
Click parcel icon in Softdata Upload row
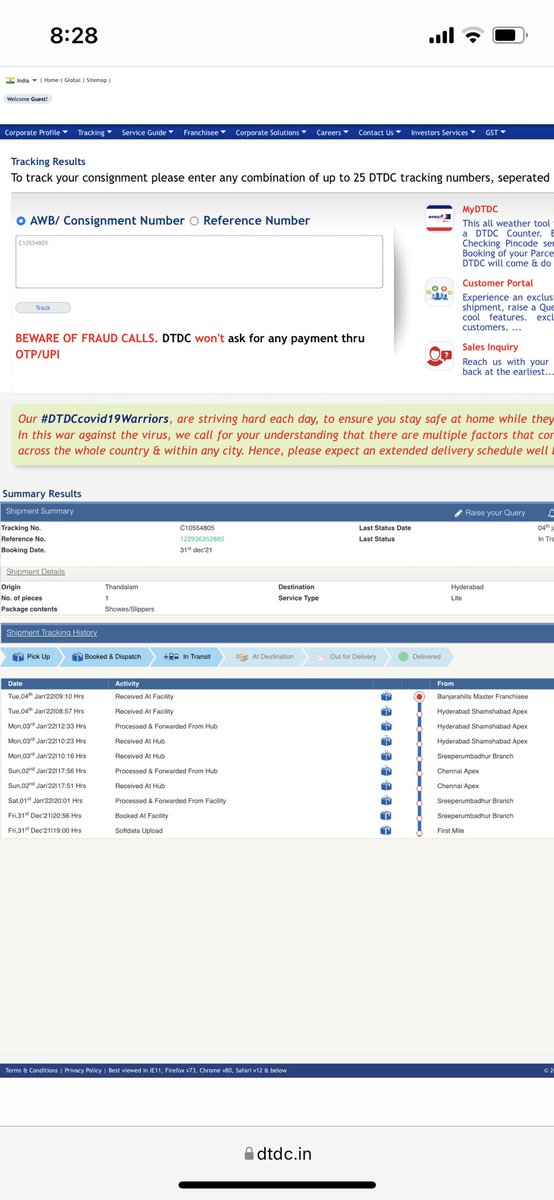(x=386, y=831)
